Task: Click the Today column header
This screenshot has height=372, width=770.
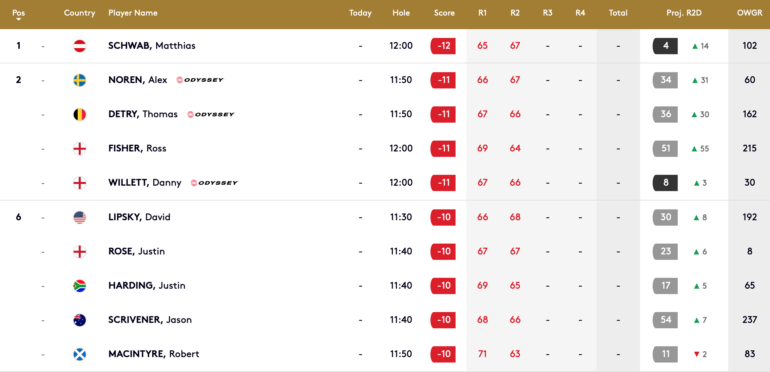Action: [x=360, y=13]
